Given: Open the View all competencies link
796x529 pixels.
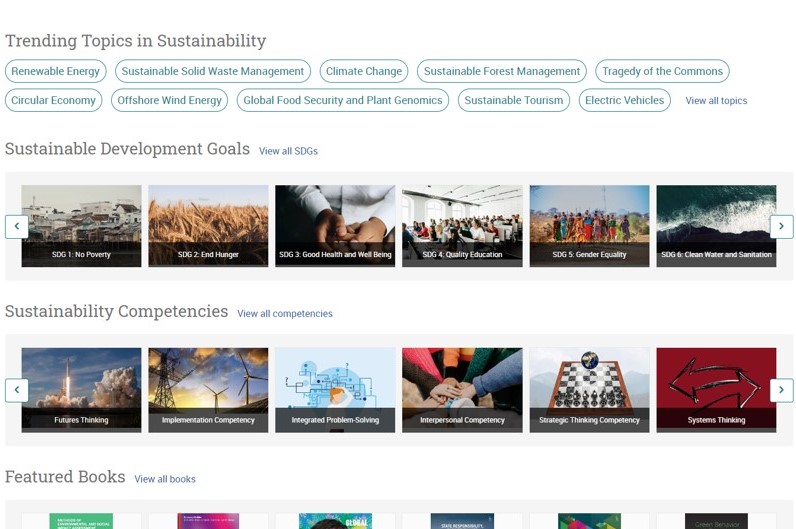Looking at the screenshot, I should tap(285, 314).
